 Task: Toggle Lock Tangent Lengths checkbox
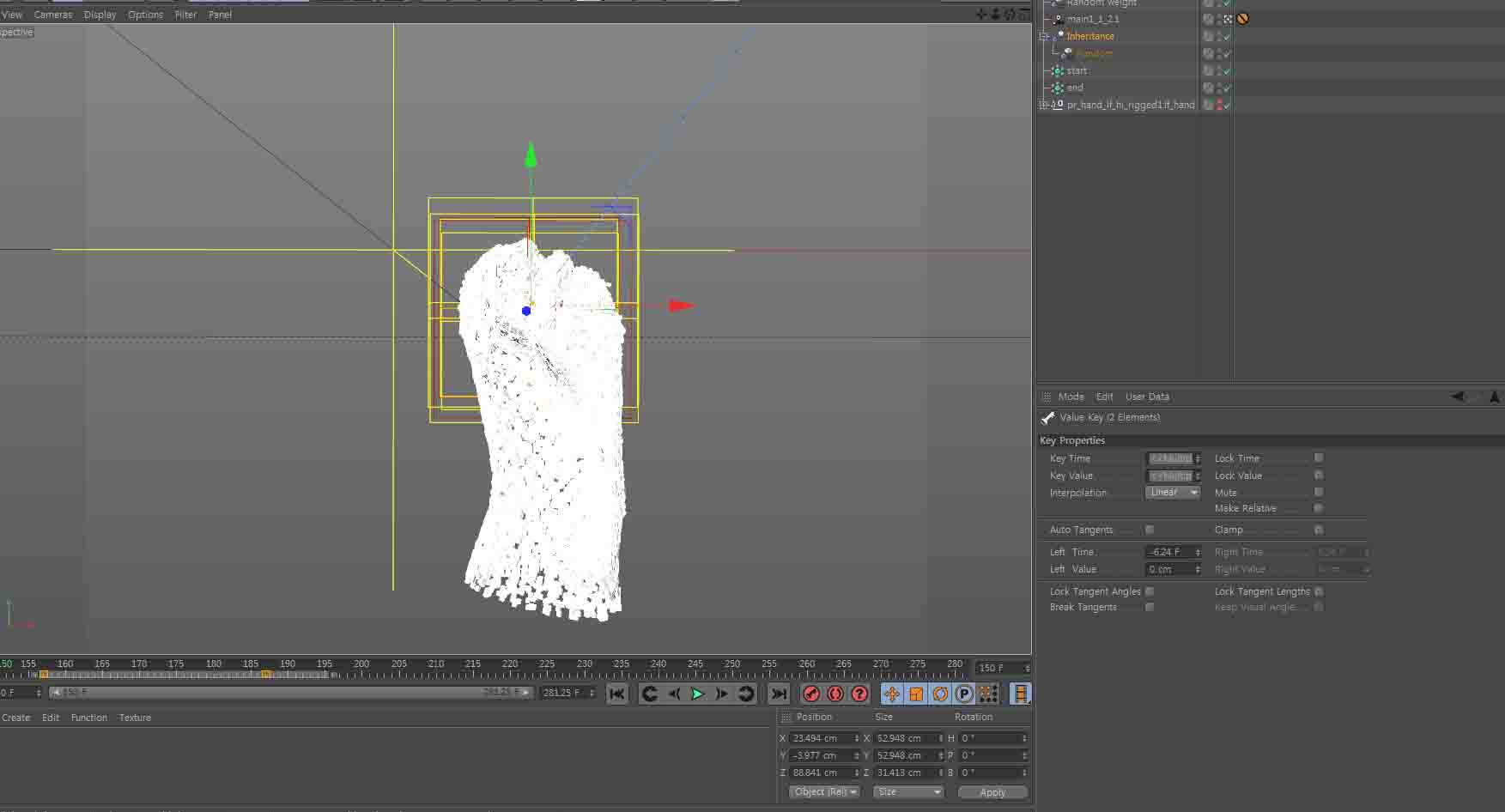[1319, 591]
